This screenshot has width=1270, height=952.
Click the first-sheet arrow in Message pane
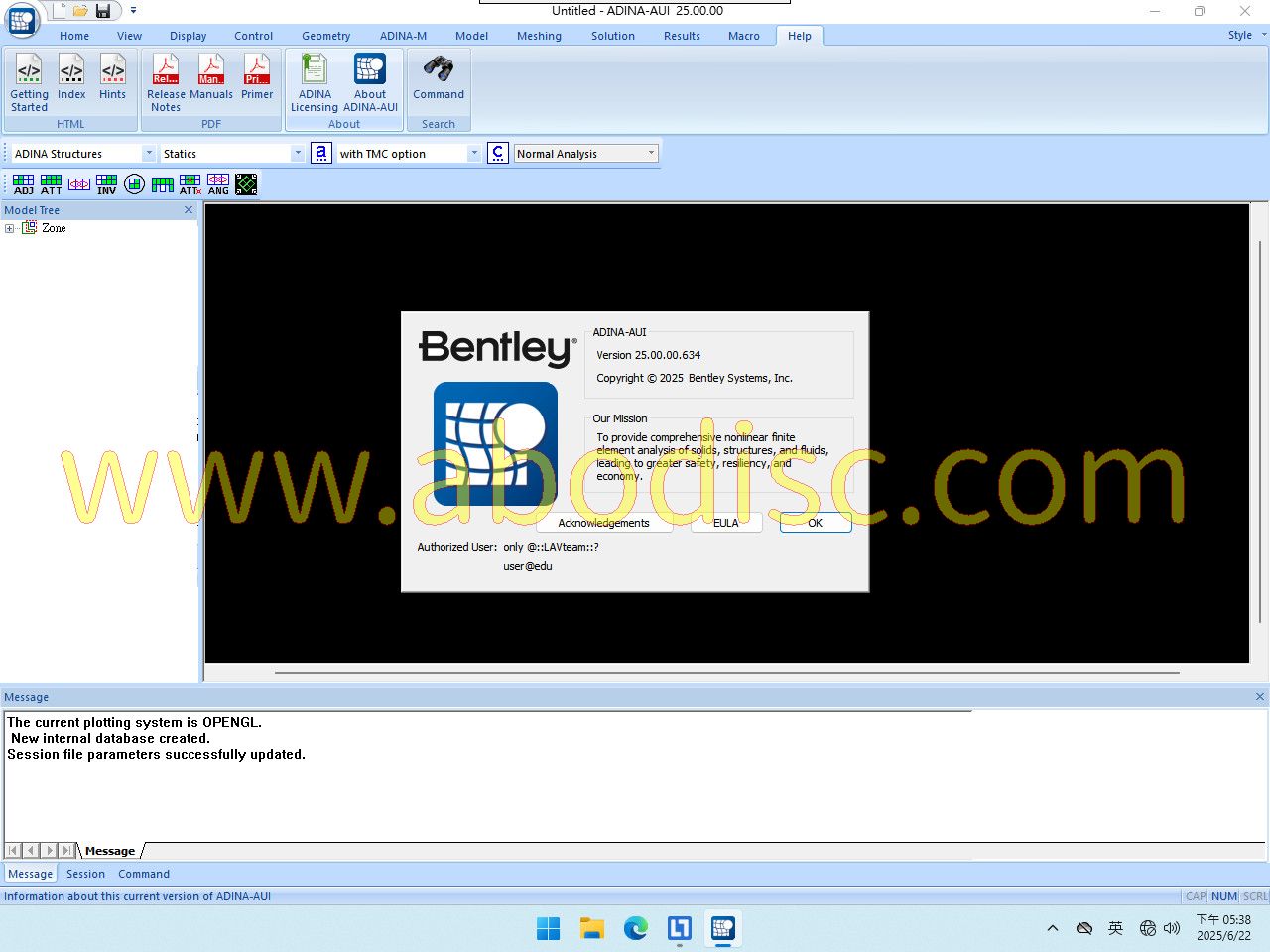(x=13, y=850)
